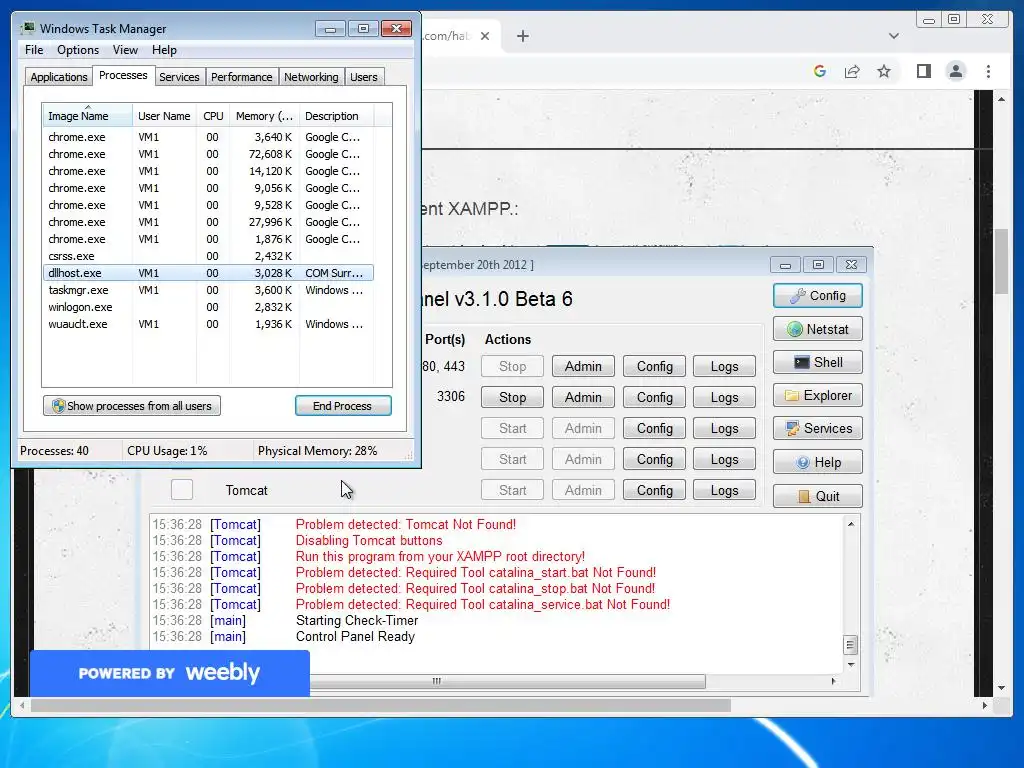This screenshot has width=1024, height=768.
Task: Switch to the Networking tab
Action: 311,77
